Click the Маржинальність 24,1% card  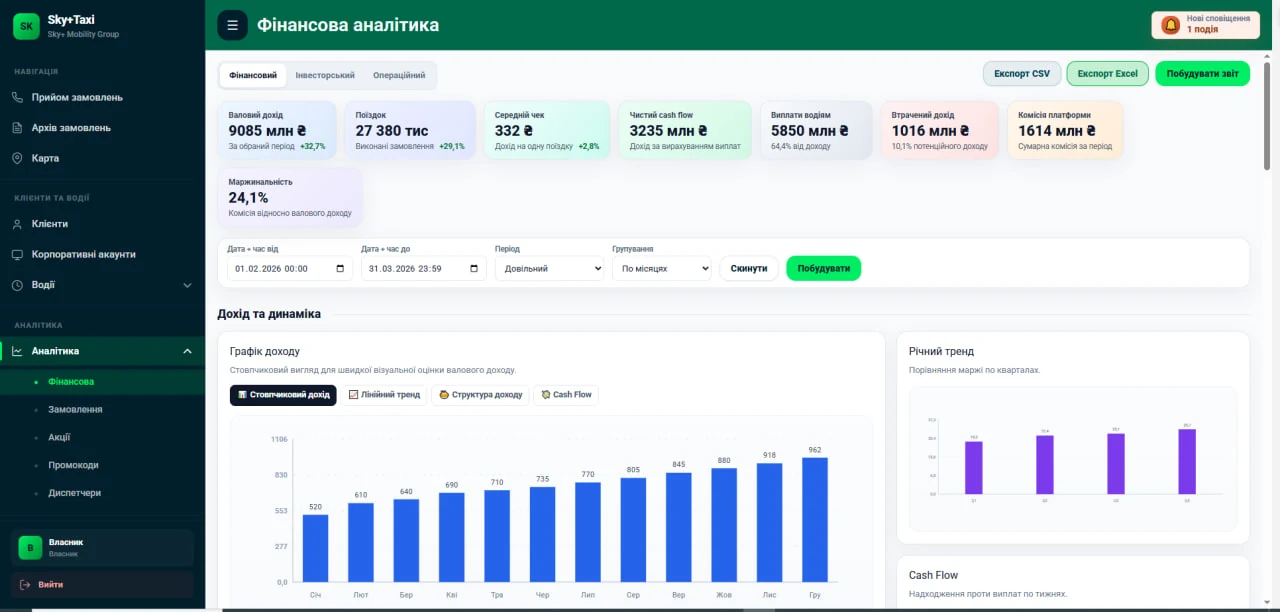(x=290, y=197)
